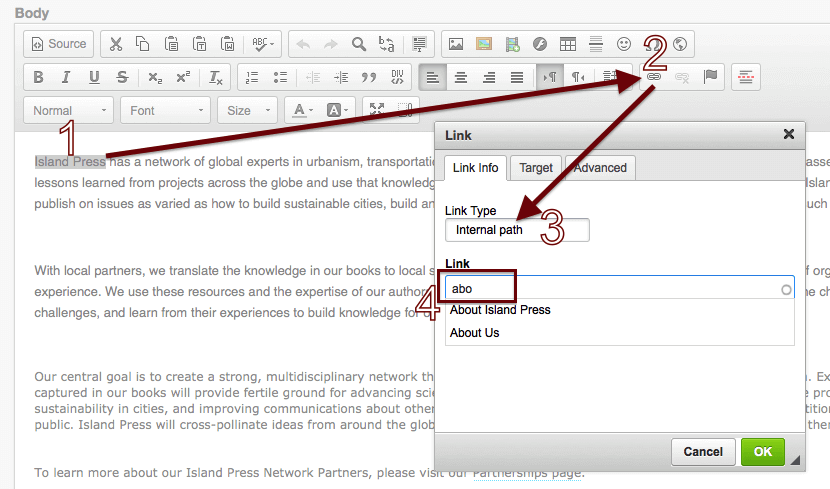
Task: Select Center alignment
Action: click(461, 77)
